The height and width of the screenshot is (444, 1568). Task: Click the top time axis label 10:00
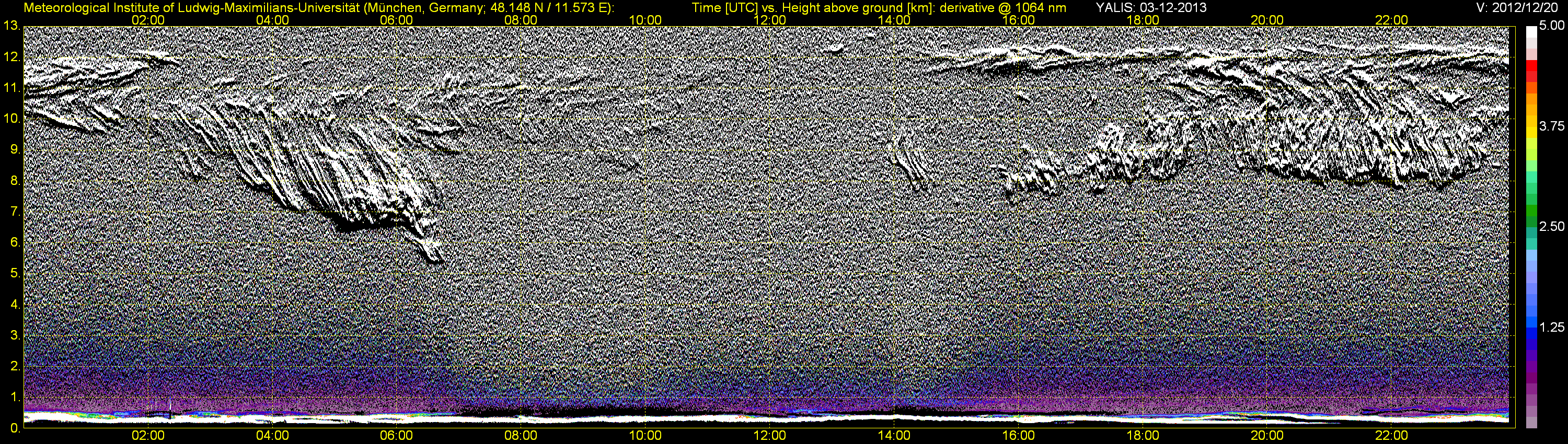point(645,20)
